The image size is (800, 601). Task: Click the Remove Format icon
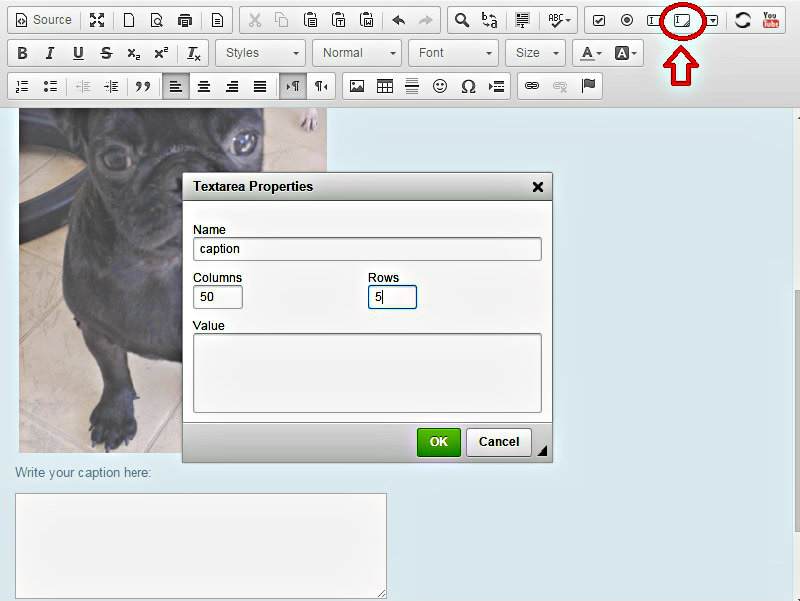pos(194,53)
